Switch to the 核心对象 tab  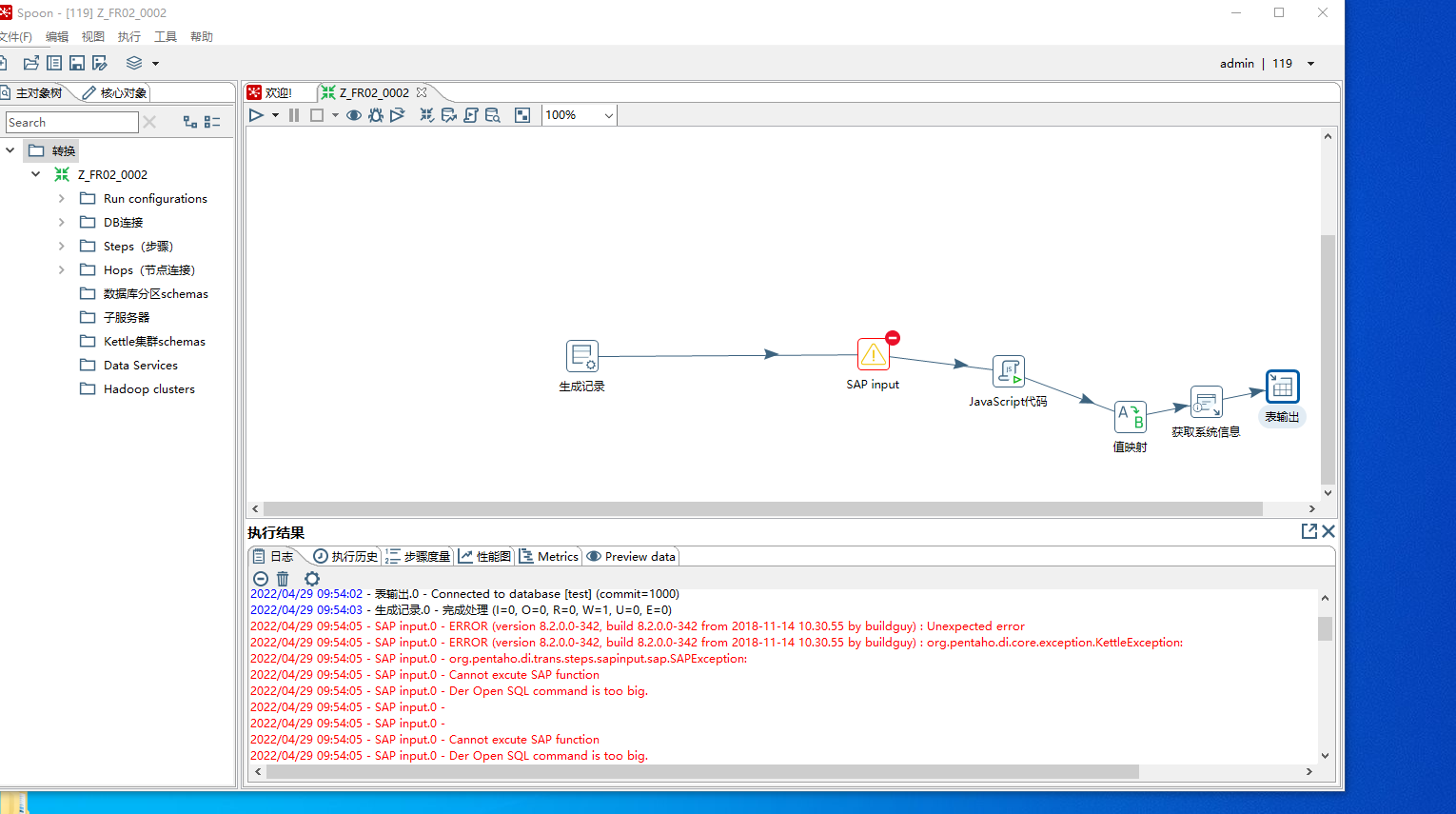tap(114, 92)
